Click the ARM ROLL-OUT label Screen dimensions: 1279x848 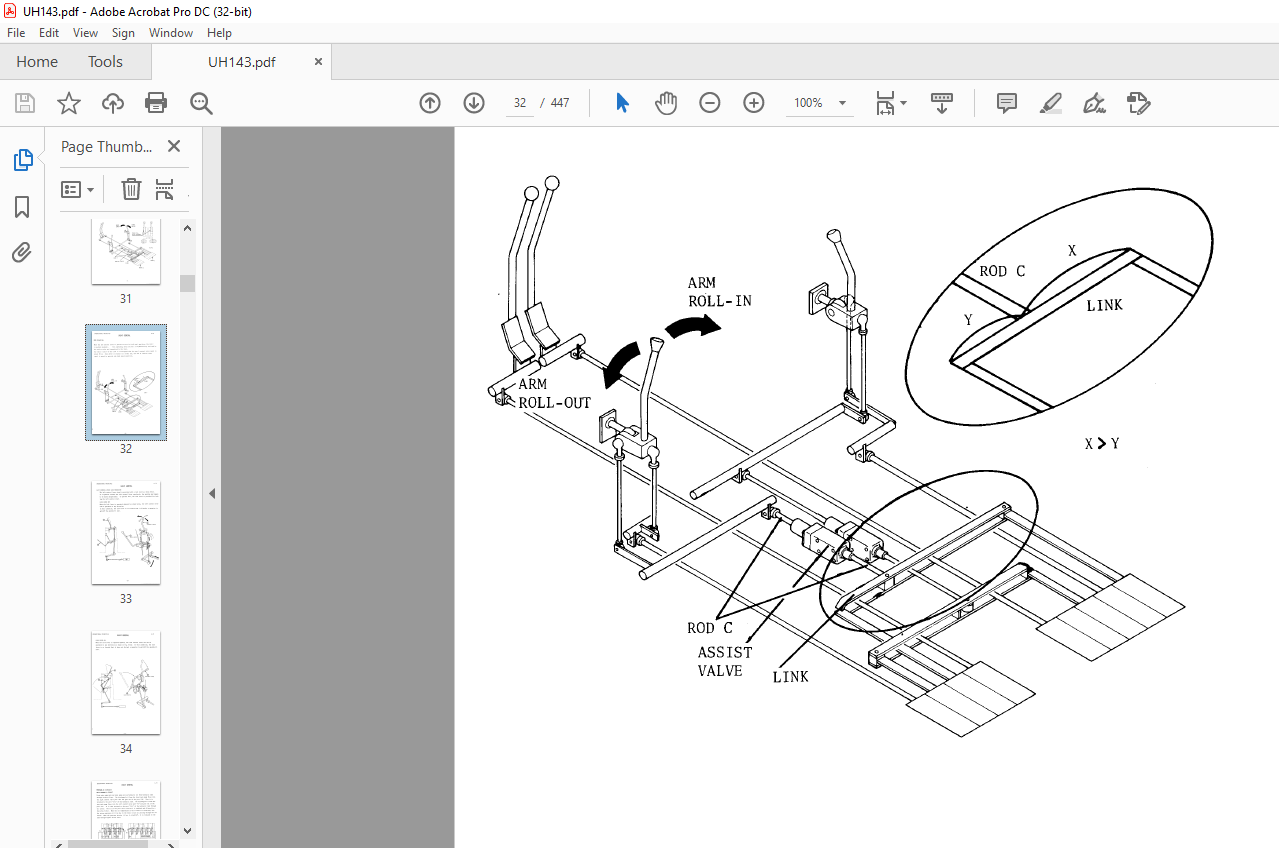point(554,393)
